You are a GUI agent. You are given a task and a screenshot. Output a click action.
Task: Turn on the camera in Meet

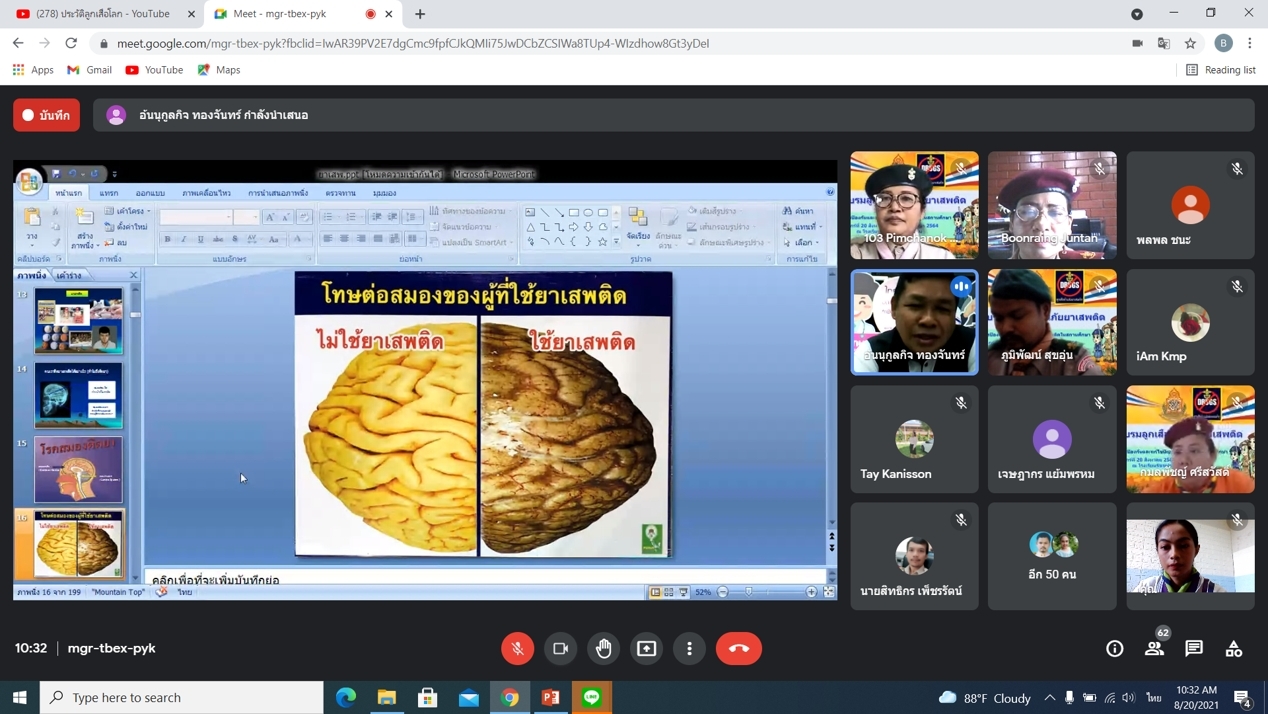pos(560,648)
